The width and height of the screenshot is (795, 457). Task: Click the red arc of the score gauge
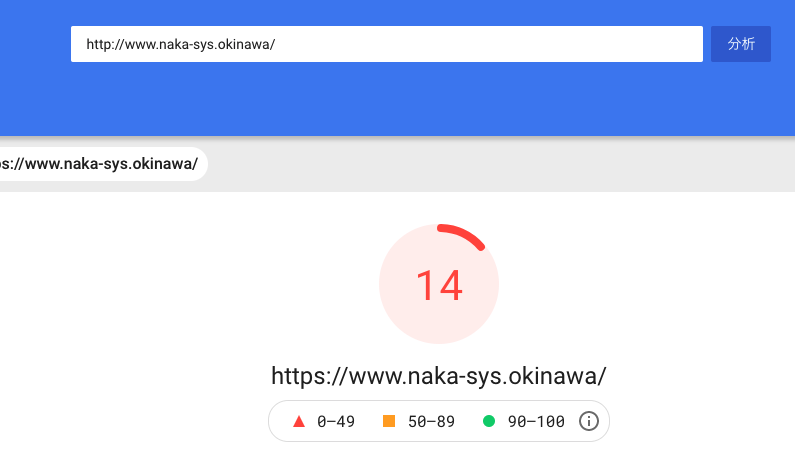point(464,234)
